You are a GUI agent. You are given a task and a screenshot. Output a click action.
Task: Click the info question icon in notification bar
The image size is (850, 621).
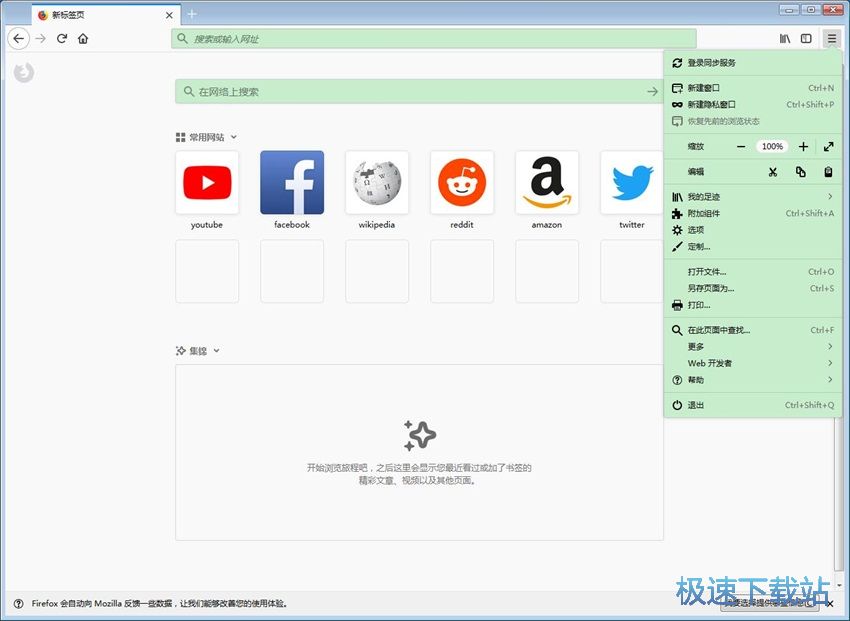pos(18,603)
